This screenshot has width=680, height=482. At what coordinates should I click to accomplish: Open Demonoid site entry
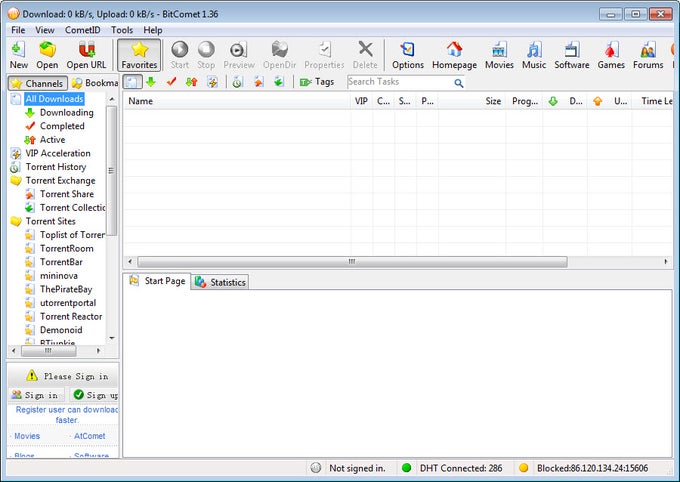click(x=61, y=330)
